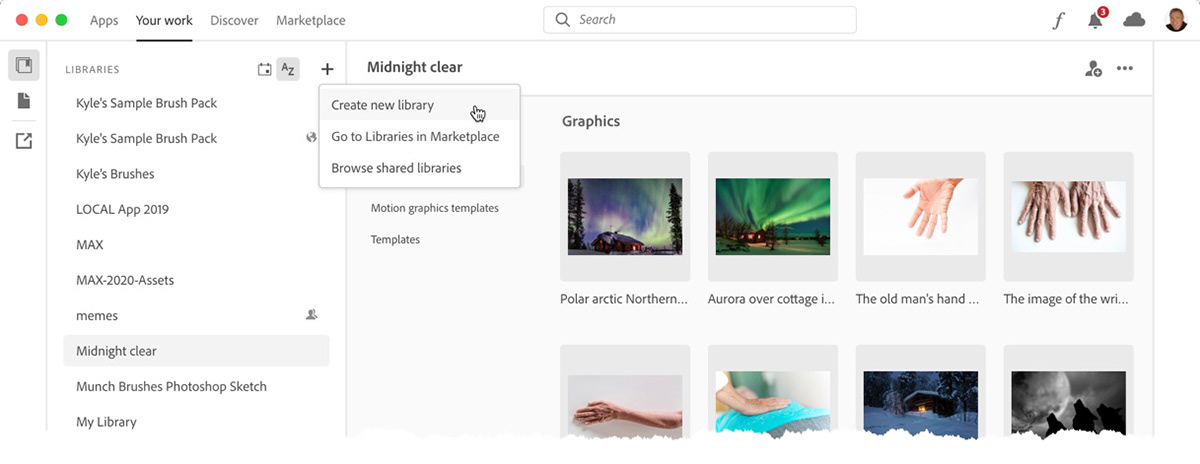Open The image of the wrinkled hands thumbnail
This screenshot has width=1200, height=464.
[1068, 216]
